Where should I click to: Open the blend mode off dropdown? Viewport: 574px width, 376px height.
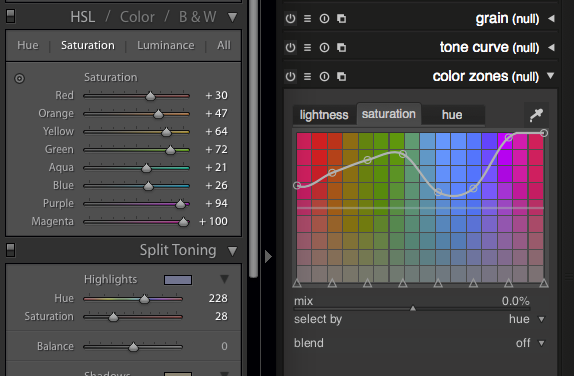pyautogui.click(x=530, y=343)
